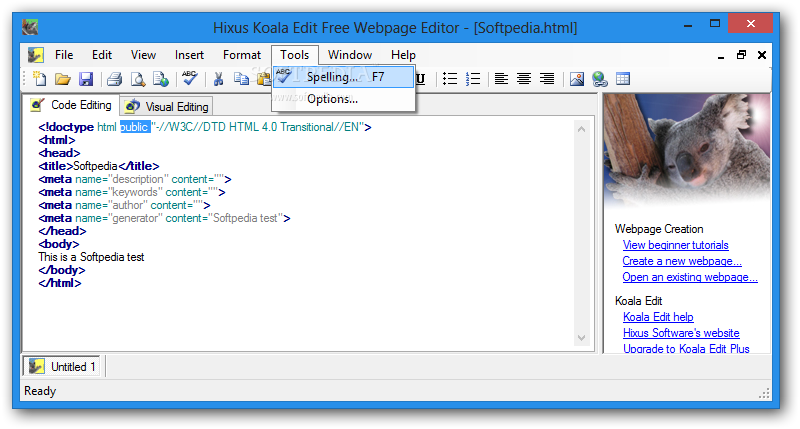The height and width of the screenshot is (429, 800).
Task: Click the highlighted word public in code
Action: coord(135,127)
